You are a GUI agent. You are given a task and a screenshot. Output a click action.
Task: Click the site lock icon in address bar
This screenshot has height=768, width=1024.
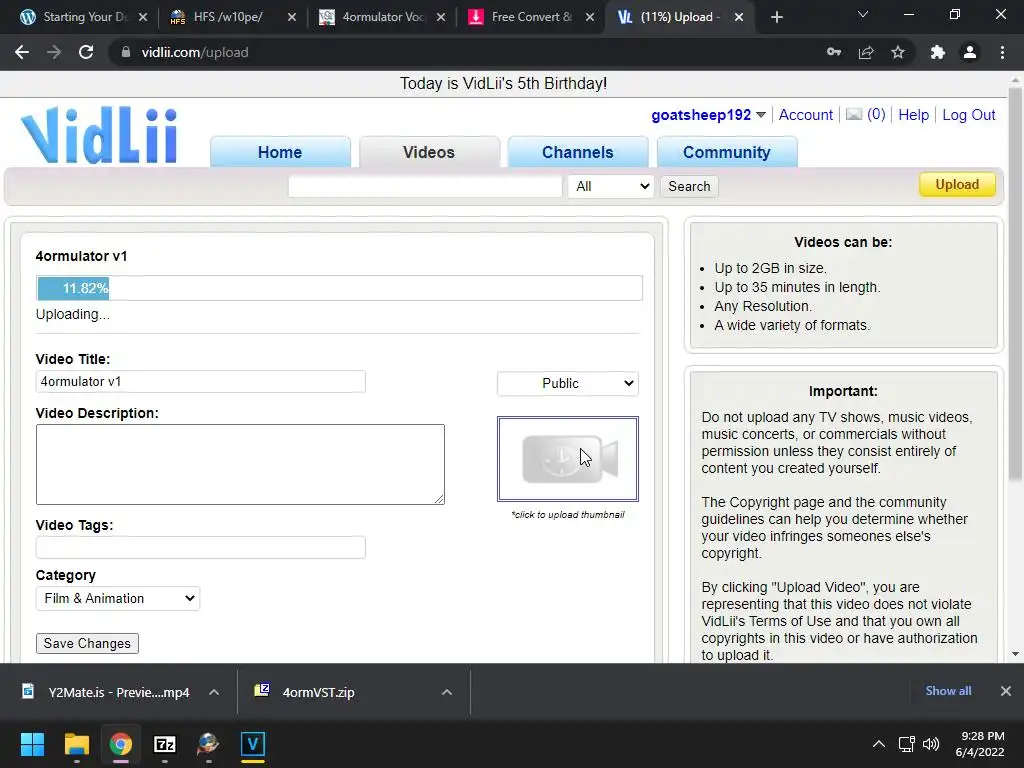tap(125, 52)
